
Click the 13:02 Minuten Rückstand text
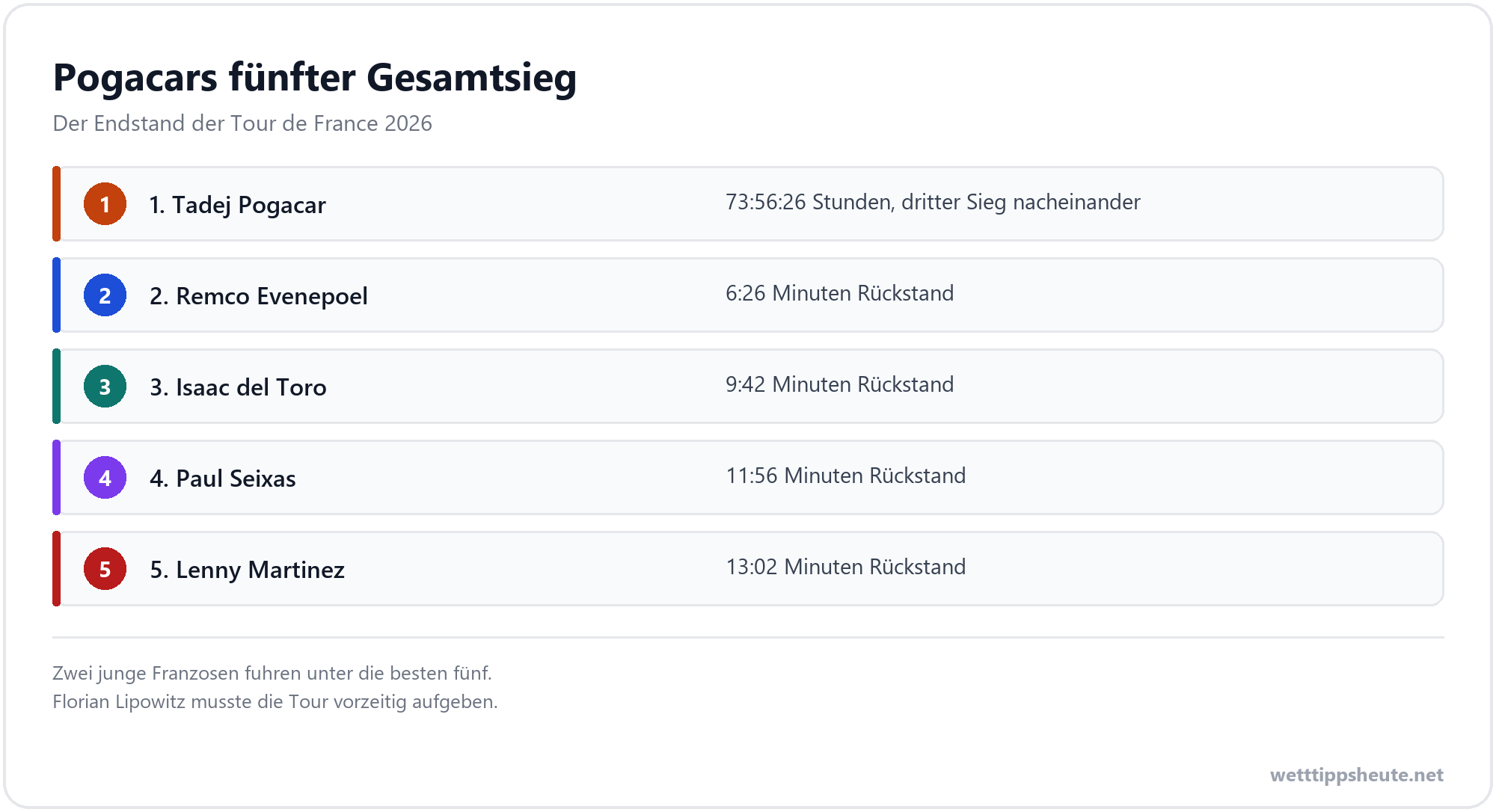click(x=845, y=567)
